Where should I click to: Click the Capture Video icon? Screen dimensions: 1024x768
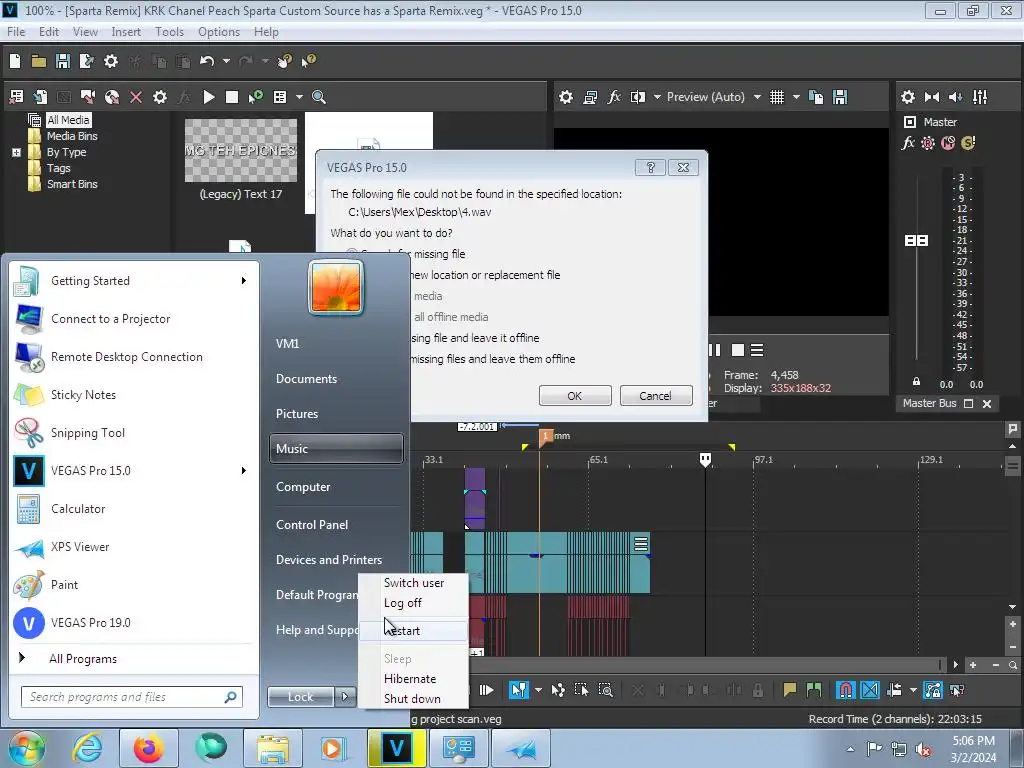pos(88,97)
